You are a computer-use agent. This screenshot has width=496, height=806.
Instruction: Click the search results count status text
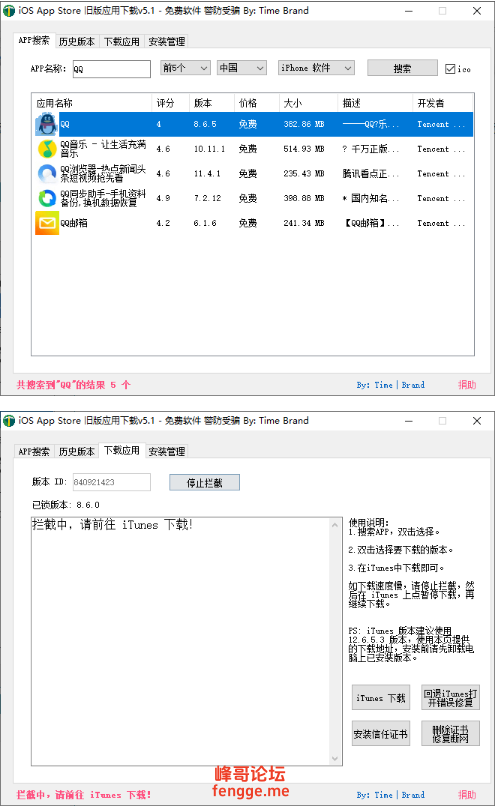(x=74, y=385)
